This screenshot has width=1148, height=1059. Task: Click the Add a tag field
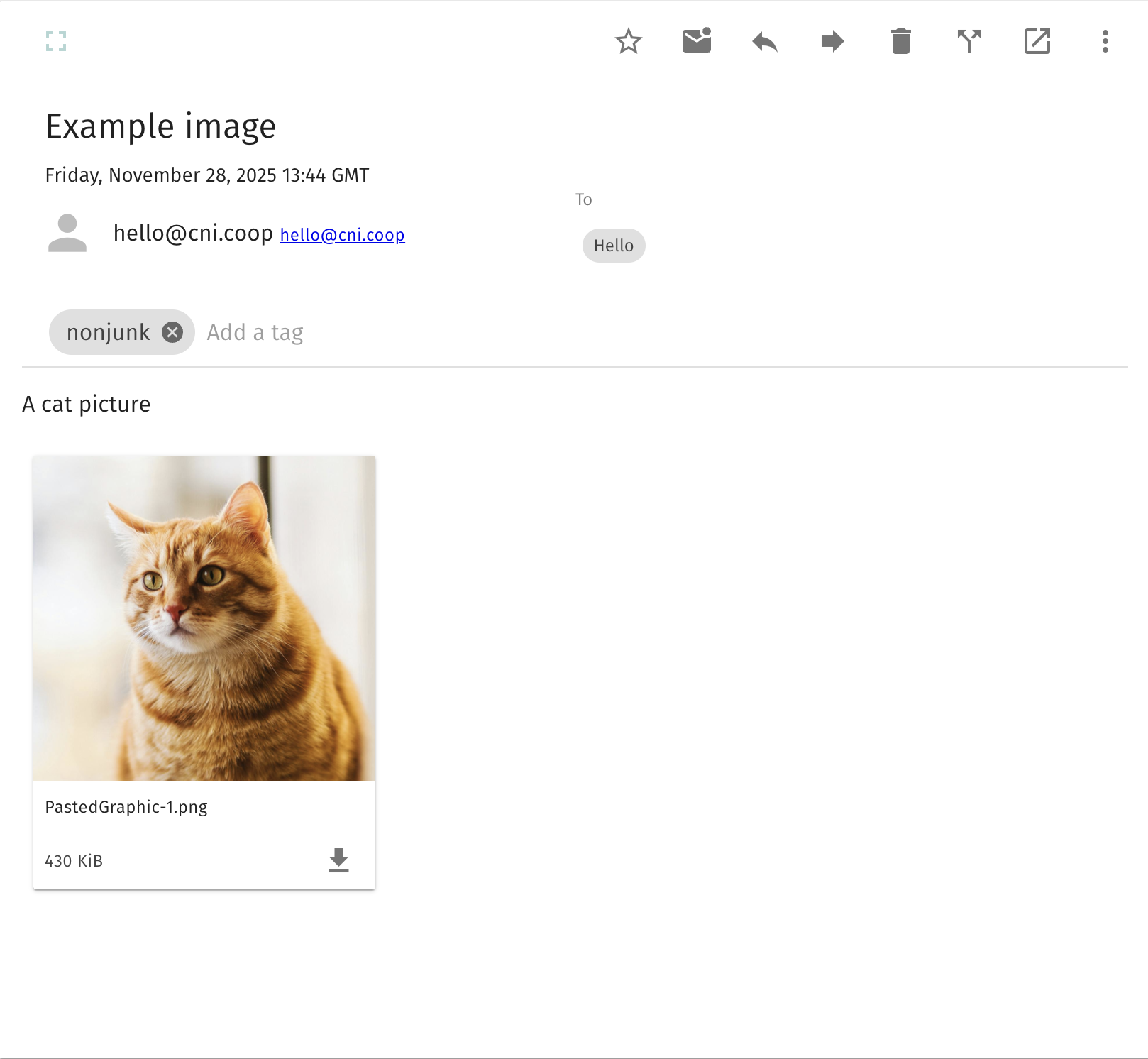pyautogui.click(x=255, y=332)
